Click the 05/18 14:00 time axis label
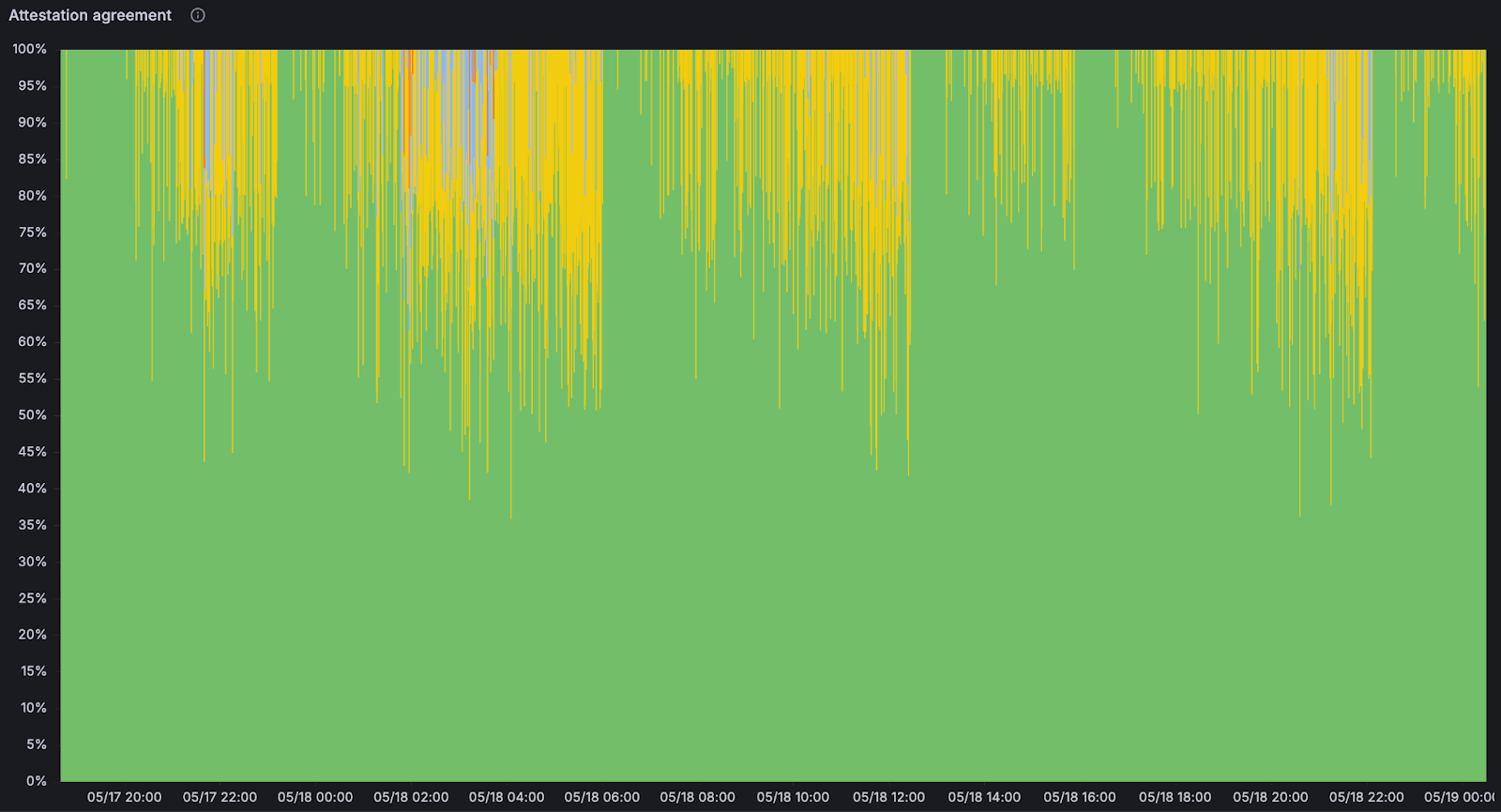1501x812 pixels. point(984,797)
